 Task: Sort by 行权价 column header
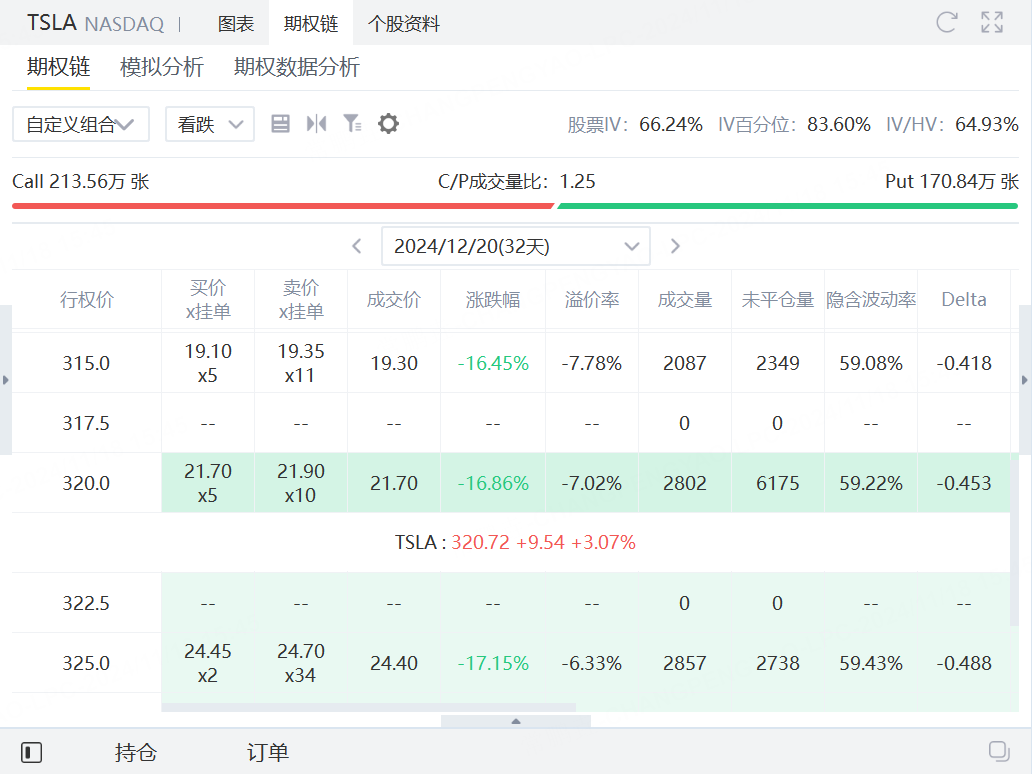(87, 299)
